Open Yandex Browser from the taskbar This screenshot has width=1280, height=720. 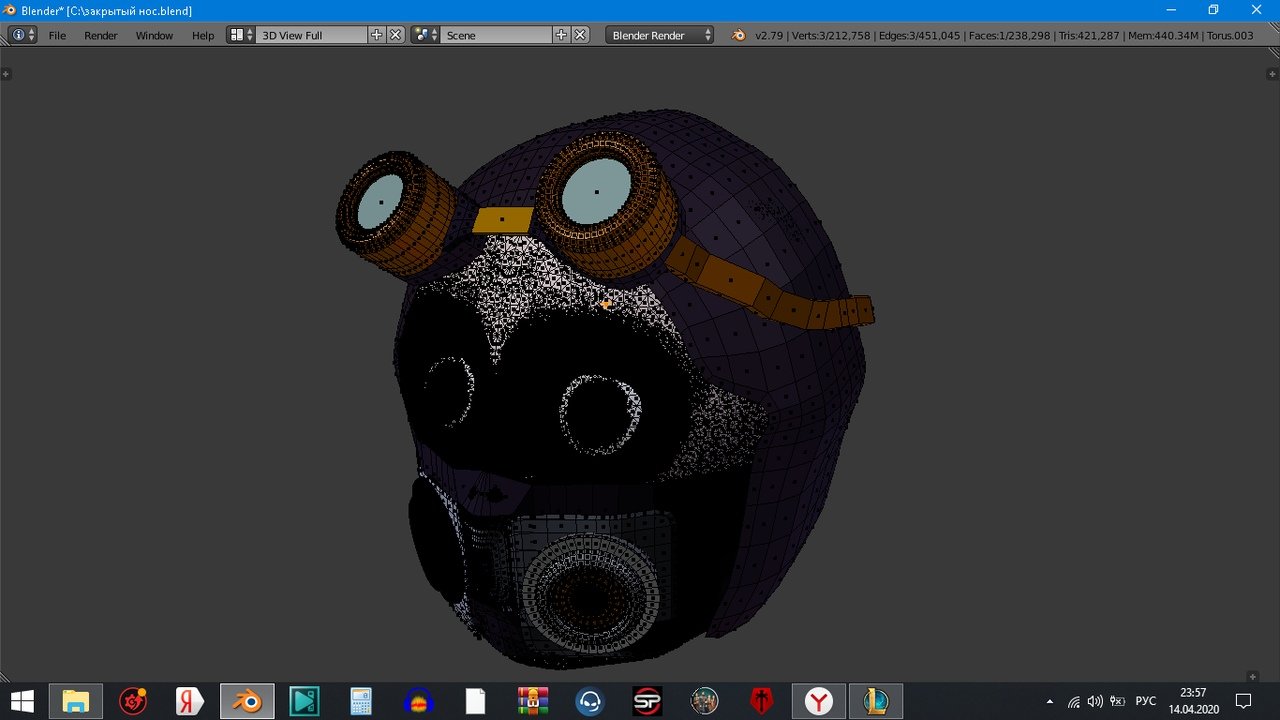819,701
